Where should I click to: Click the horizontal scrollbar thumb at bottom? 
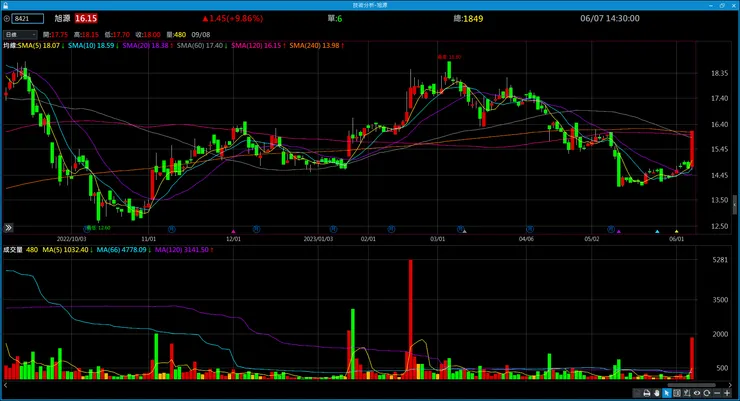[x=691, y=385]
